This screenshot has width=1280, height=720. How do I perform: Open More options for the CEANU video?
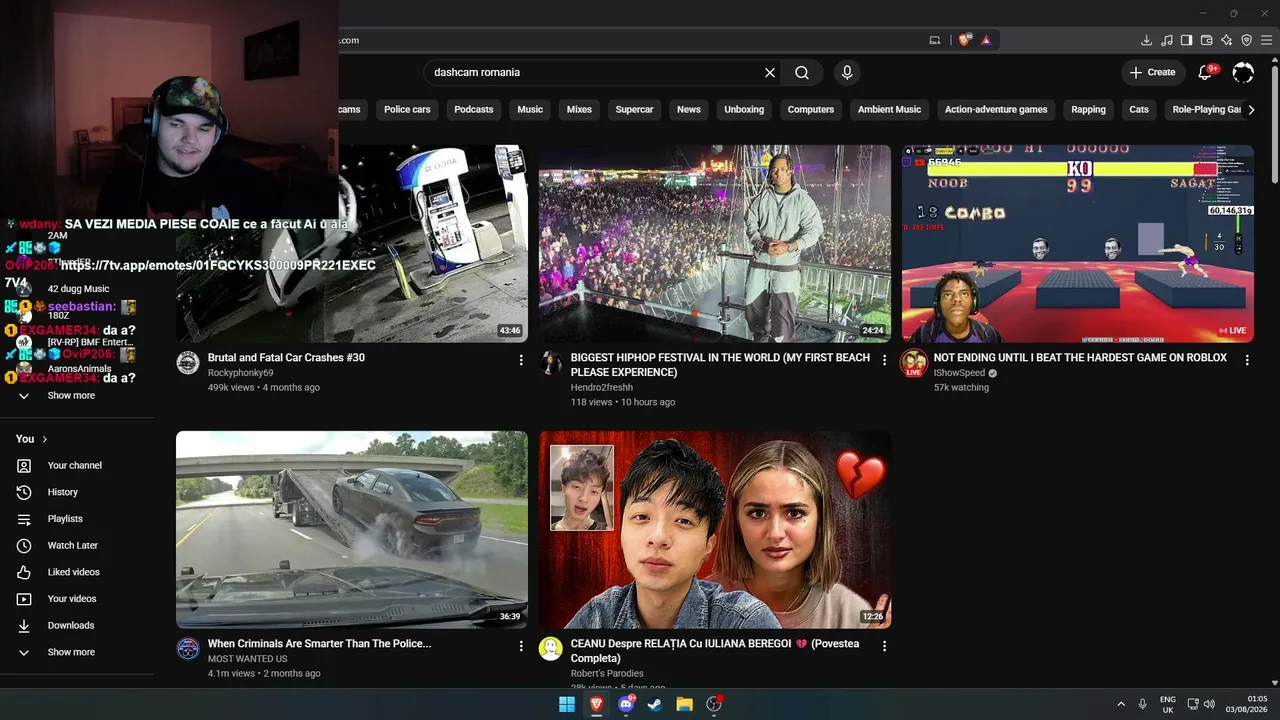click(884, 646)
